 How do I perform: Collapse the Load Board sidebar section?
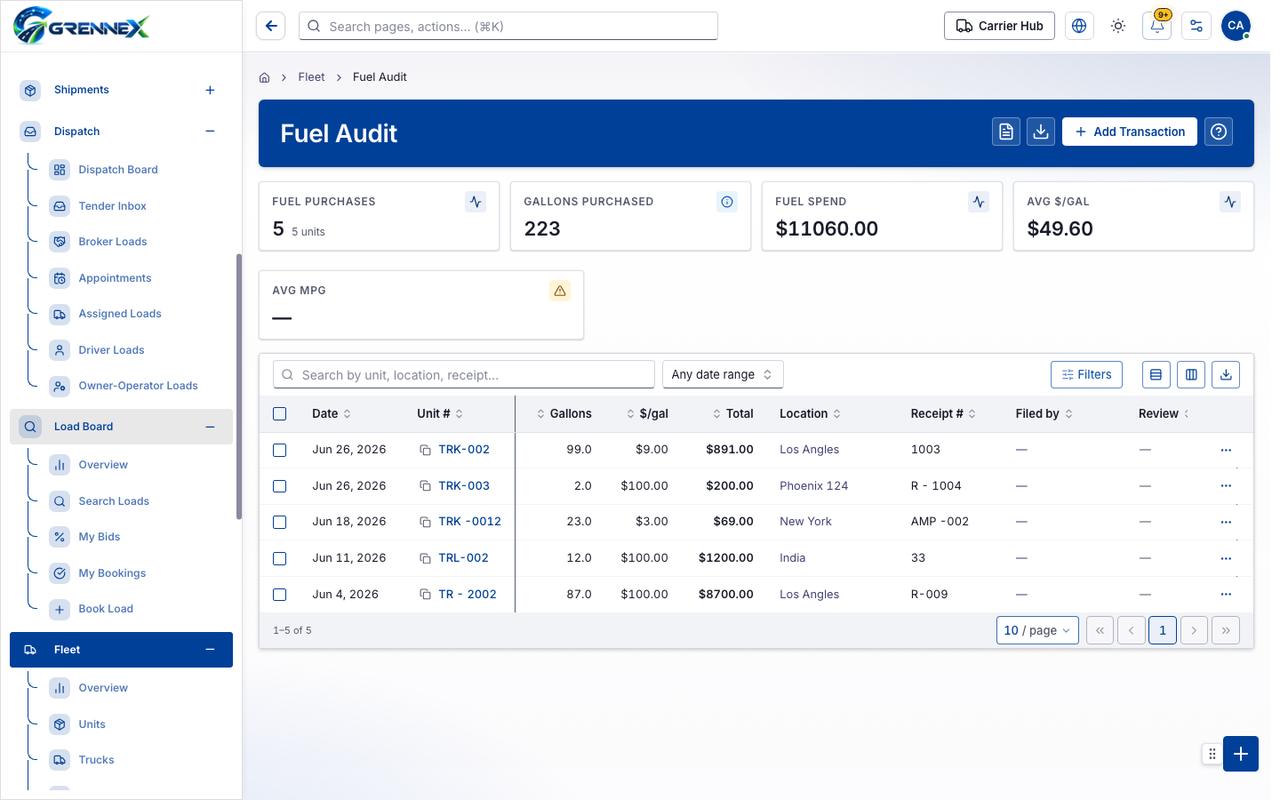(x=210, y=427)
